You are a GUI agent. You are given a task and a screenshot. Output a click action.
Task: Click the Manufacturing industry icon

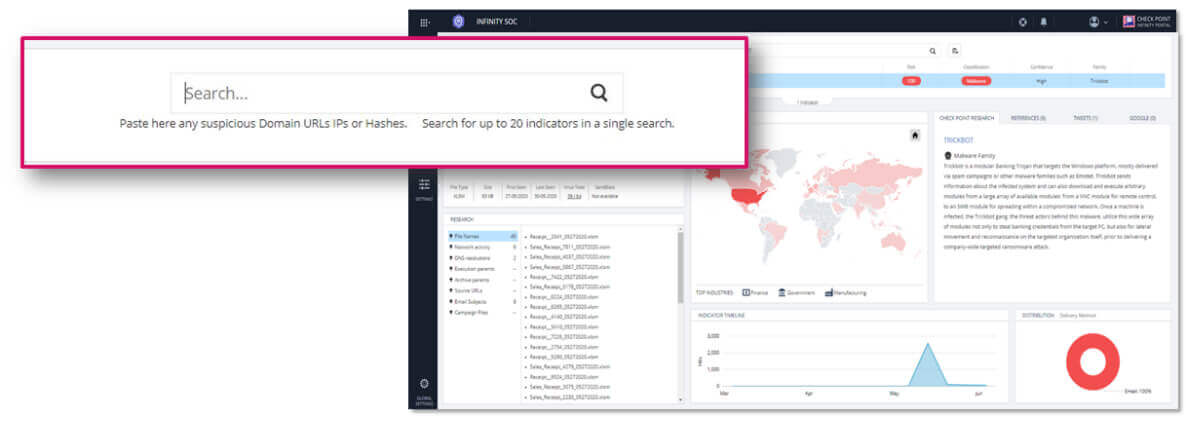point(829,292)
